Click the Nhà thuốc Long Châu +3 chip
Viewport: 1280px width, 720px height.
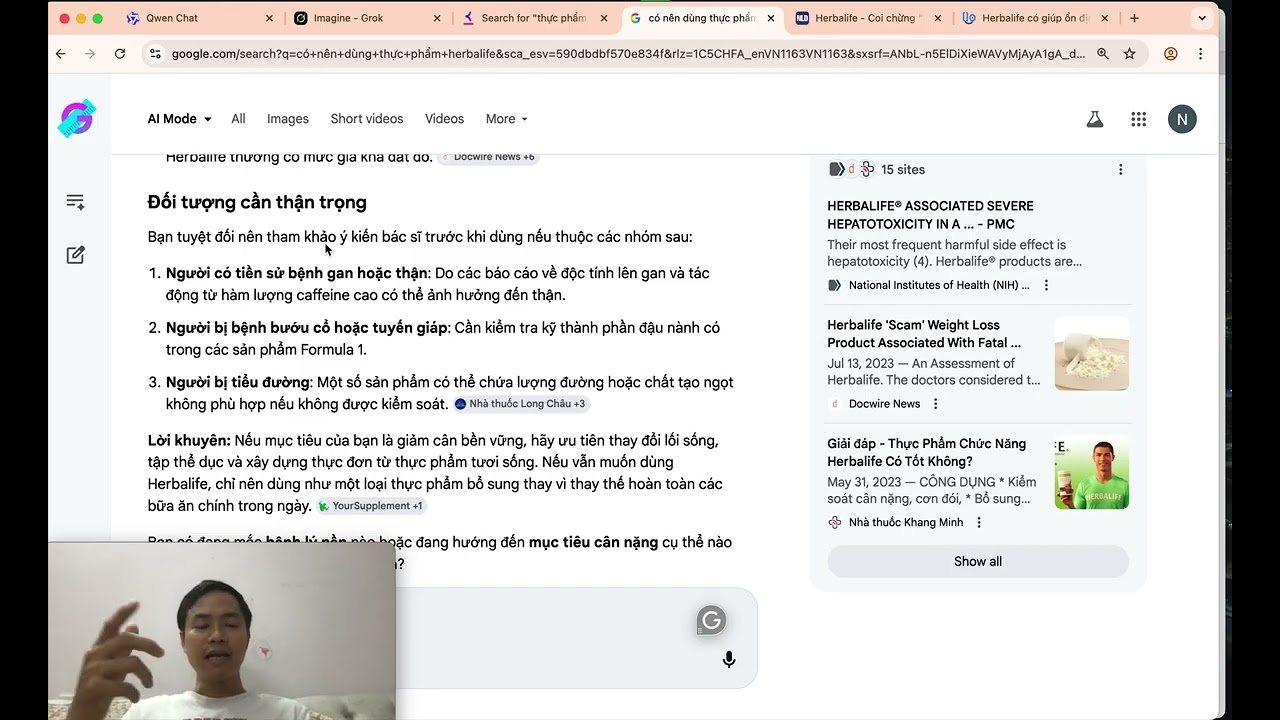(x=520, y=404)
